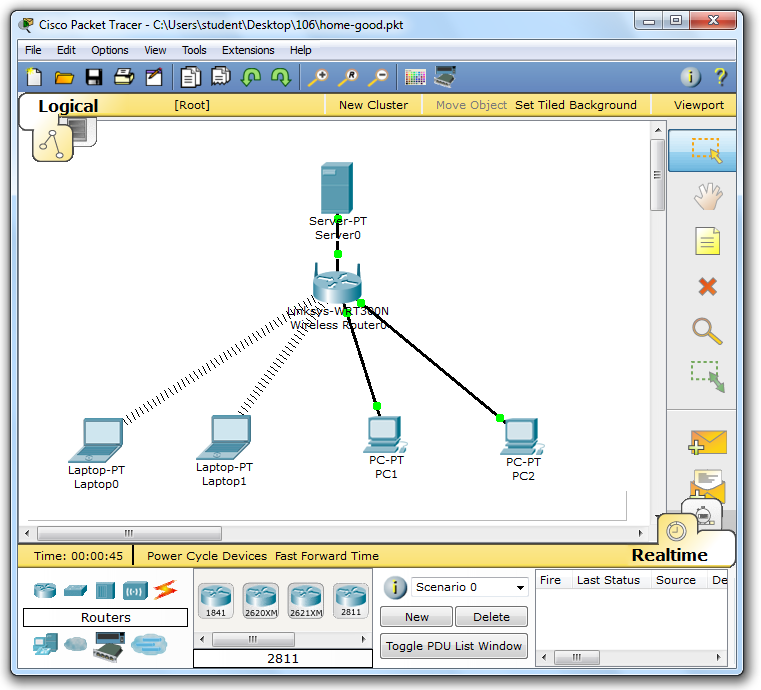761x690 pixels.
Task: Select the Hubs device category icon
Action: point(105,590)
